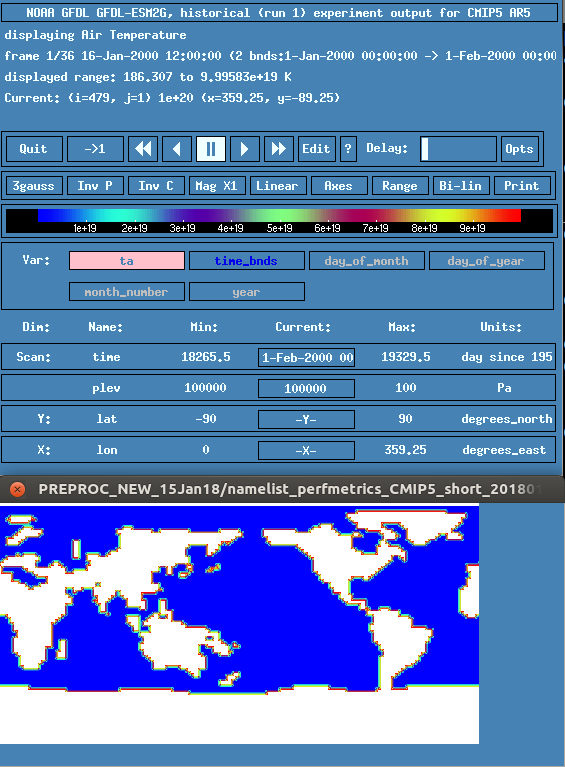Image resolution: width=565 pixels, height=767 pixels.
Task: Click the time current value 1-Feb-2000 field
Action: point(306,357)
